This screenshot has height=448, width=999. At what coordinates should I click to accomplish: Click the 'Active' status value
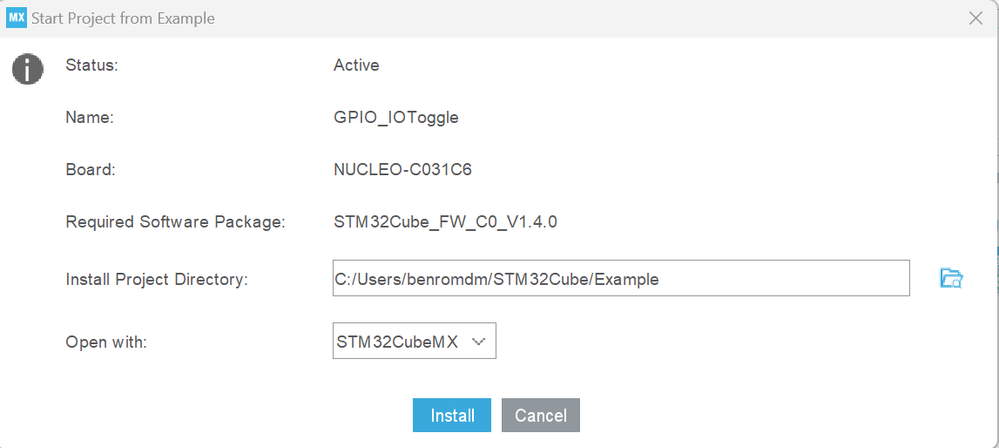(x=356, y=65)
